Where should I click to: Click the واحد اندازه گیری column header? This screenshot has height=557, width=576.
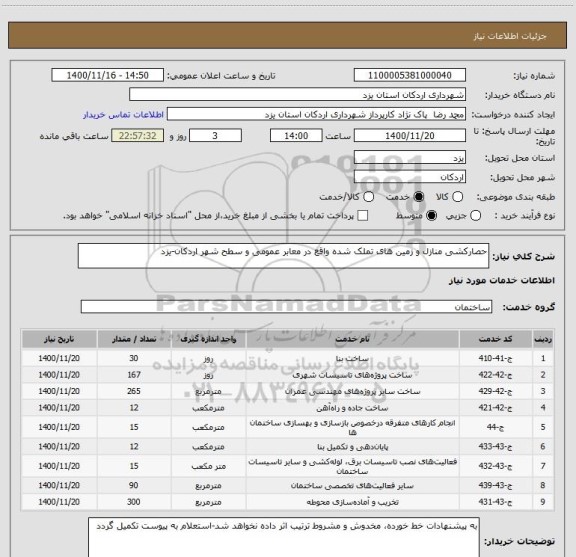click(x=208, y=339)
